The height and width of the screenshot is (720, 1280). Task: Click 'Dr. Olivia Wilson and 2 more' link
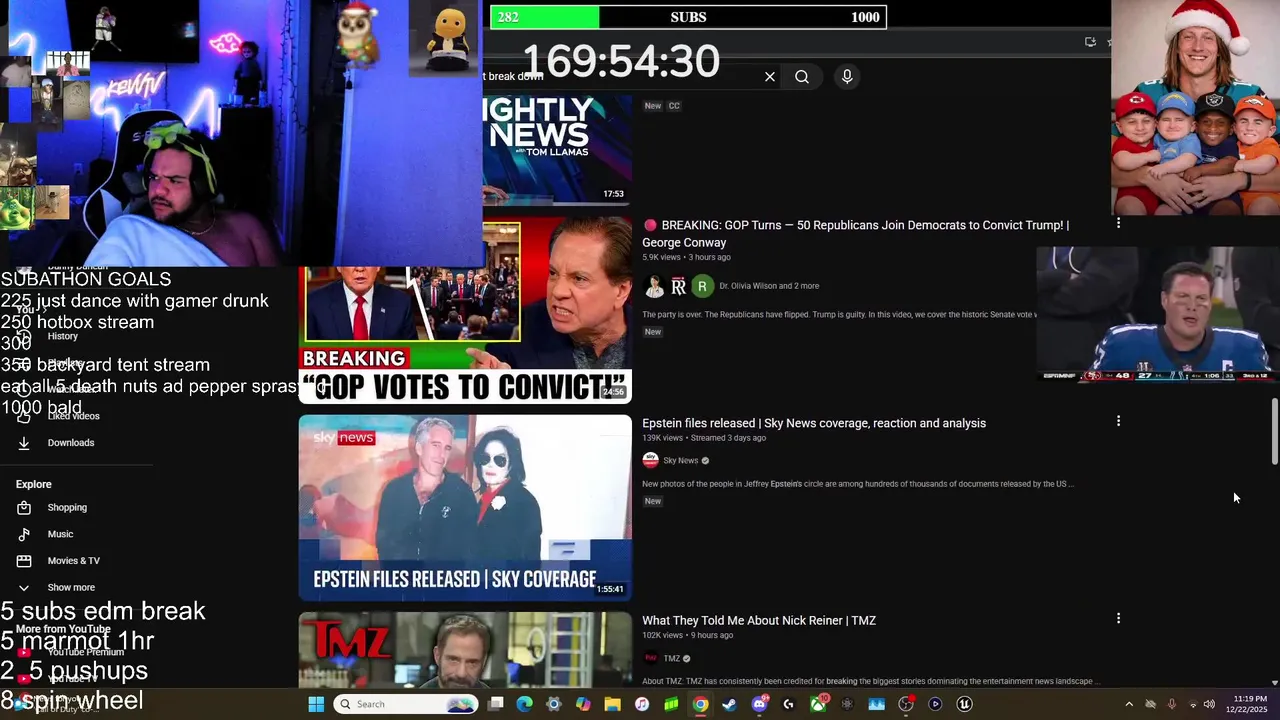tap(769, 286)
